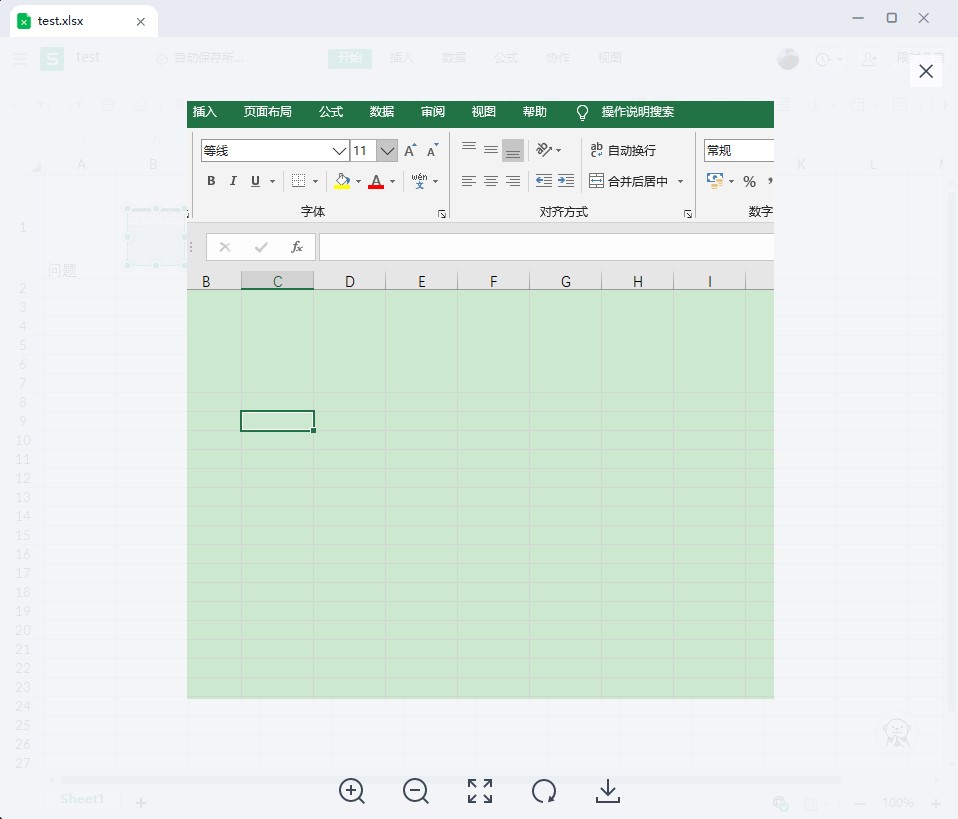Click the decrease font size icon

[x=433, y=150]
